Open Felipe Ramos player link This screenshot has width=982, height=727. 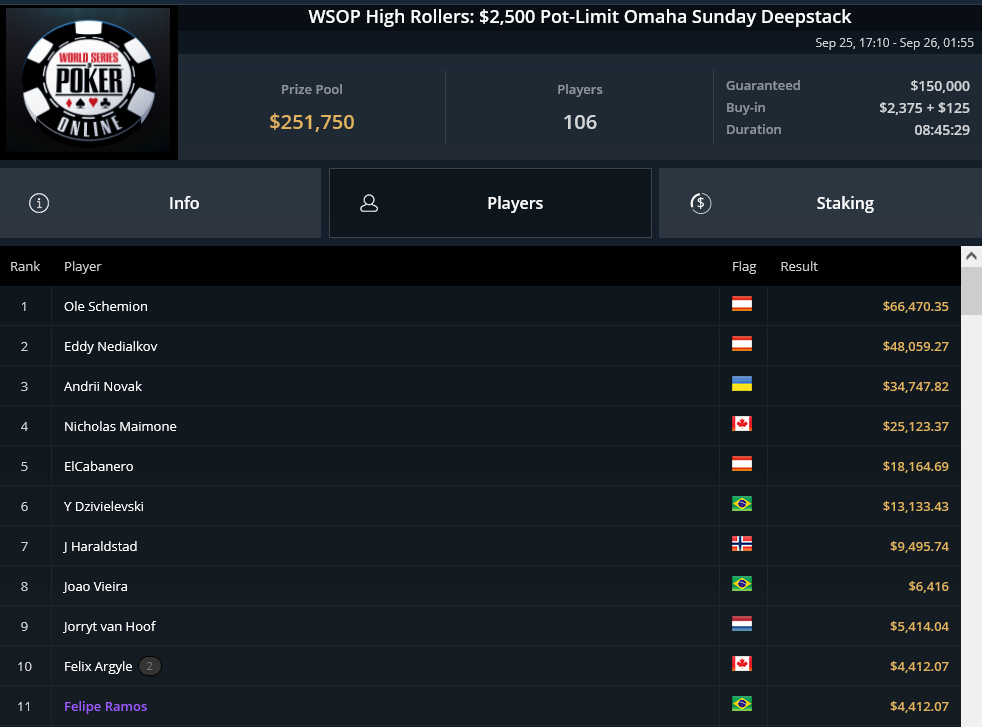tap(105, 706)
